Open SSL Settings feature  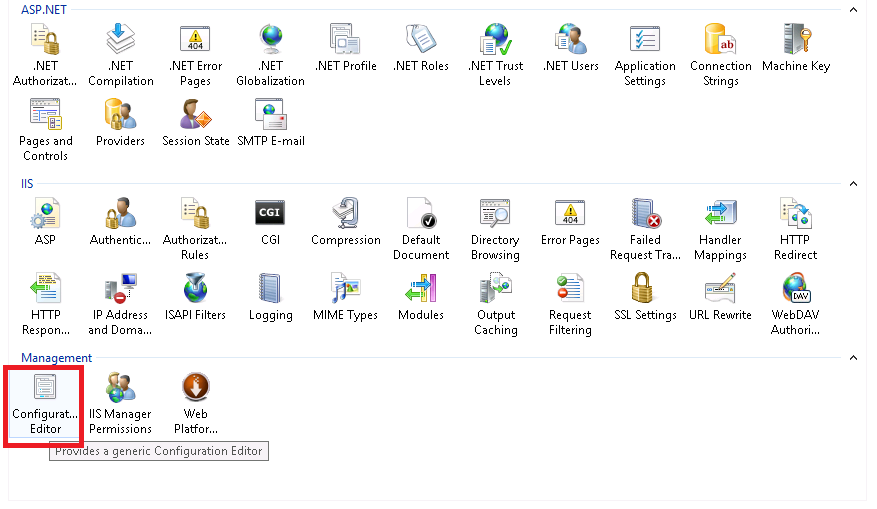(x=645, y=297)
